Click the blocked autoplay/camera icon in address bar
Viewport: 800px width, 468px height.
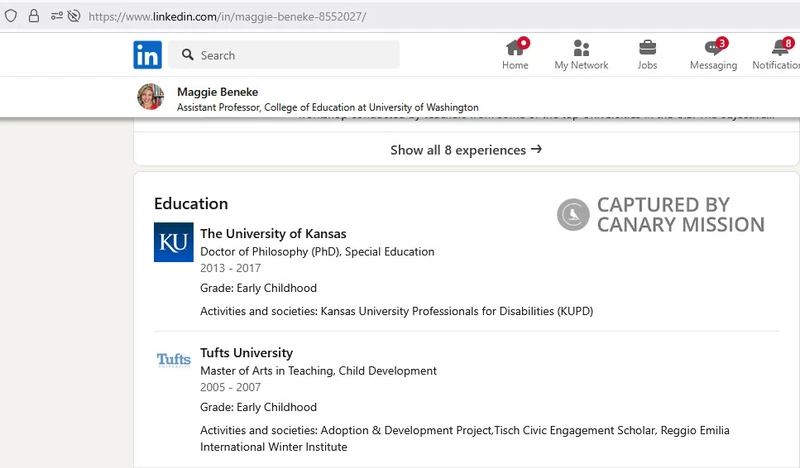(x=74, y=16)
